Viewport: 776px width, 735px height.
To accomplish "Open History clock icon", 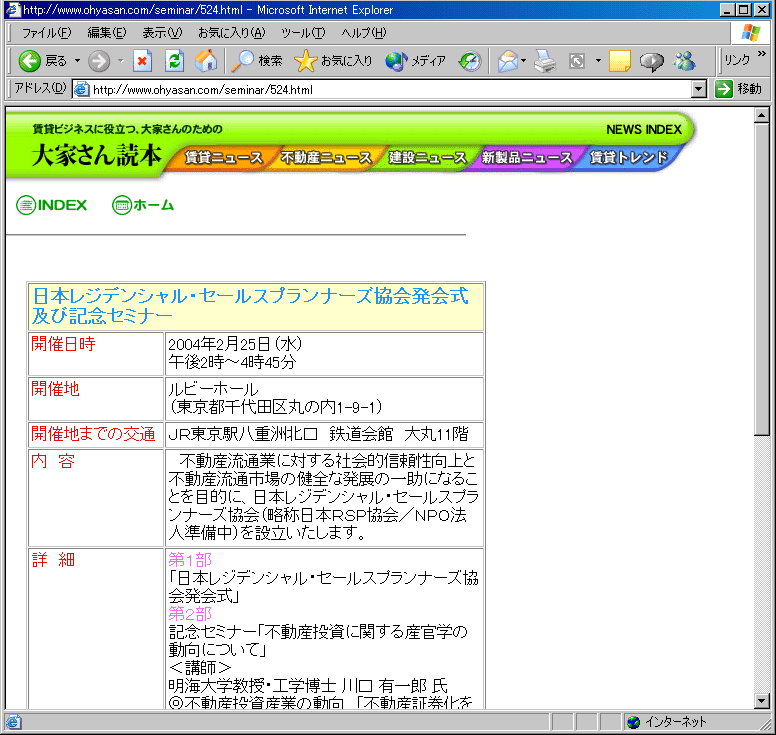I will pyautogui.click(x=470, y=61).
